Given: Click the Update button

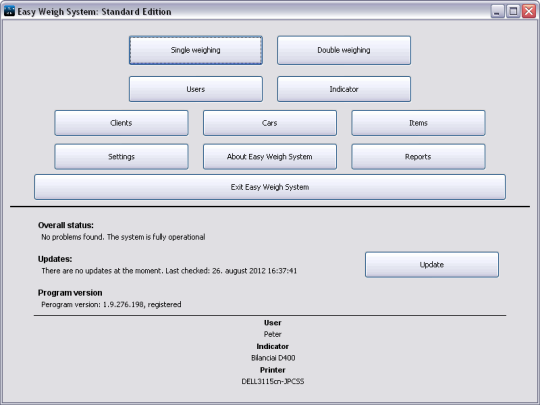Looking at the screenshot, I should [x=432, y=264].
